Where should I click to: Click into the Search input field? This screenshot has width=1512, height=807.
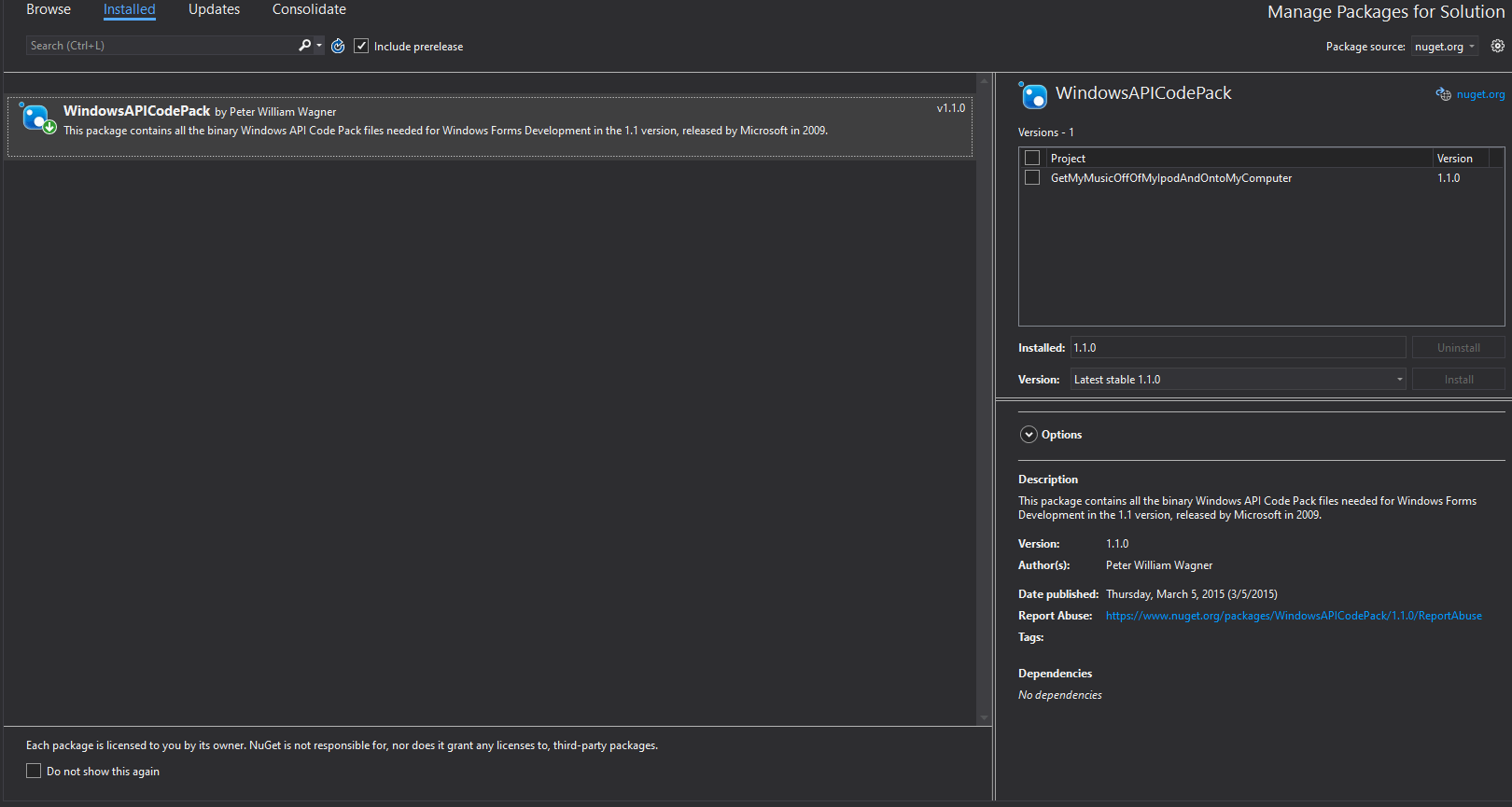[x=161, y=46]
